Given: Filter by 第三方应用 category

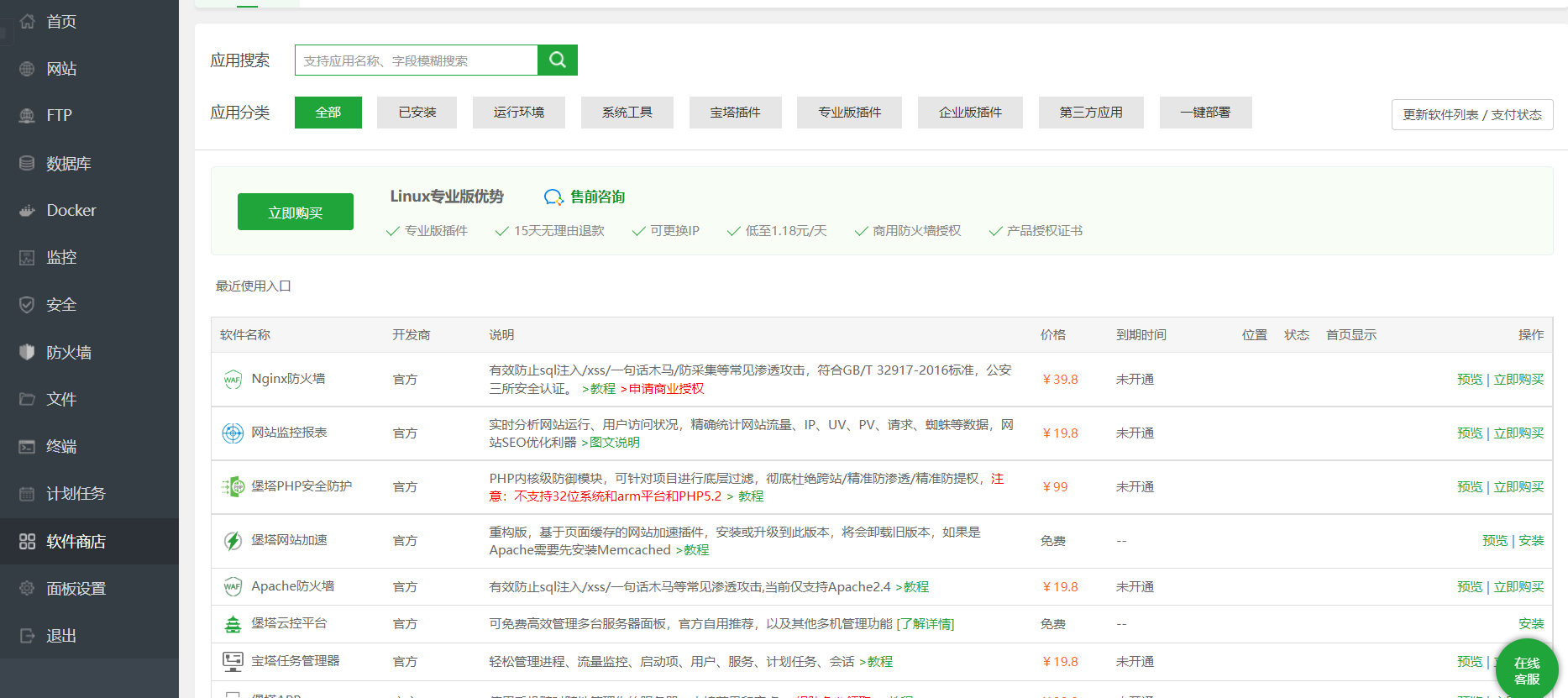Looking at the screenshot, I should (x=1091, y=113).
